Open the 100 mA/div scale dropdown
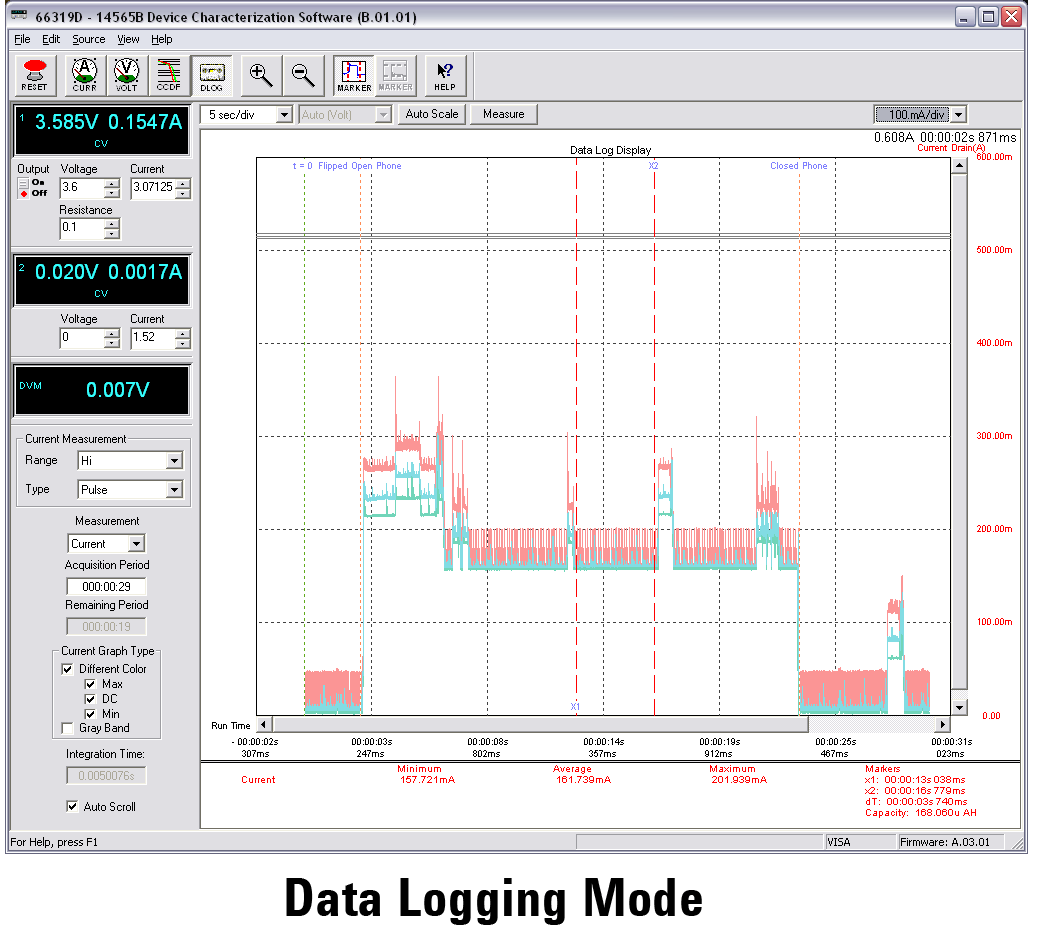 click(x=958, y=114)
